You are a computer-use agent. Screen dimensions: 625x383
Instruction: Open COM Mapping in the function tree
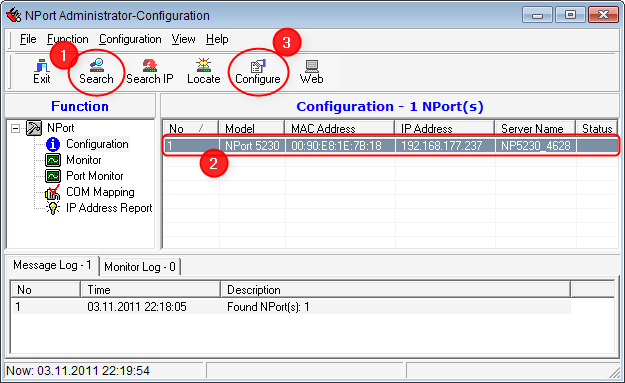coord(100,192)
